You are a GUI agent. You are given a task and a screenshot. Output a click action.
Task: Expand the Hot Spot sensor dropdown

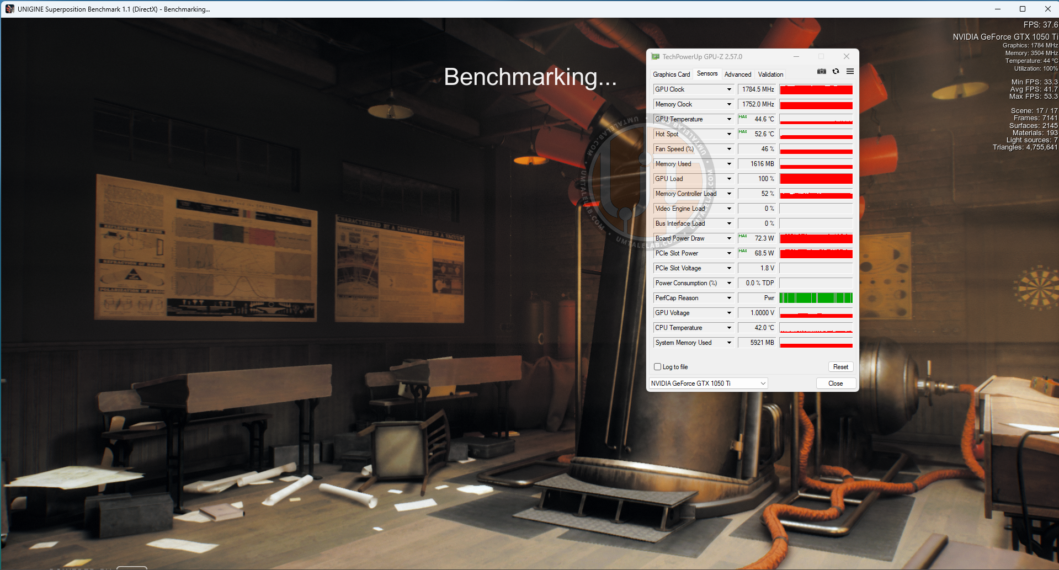pos(729,134)
